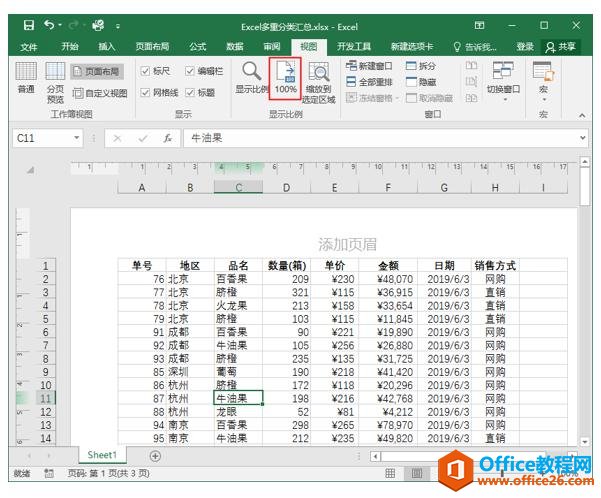Switch to the 审阅 ribbon tab
The image size is (601, 498).
click(x=272, y=47)
